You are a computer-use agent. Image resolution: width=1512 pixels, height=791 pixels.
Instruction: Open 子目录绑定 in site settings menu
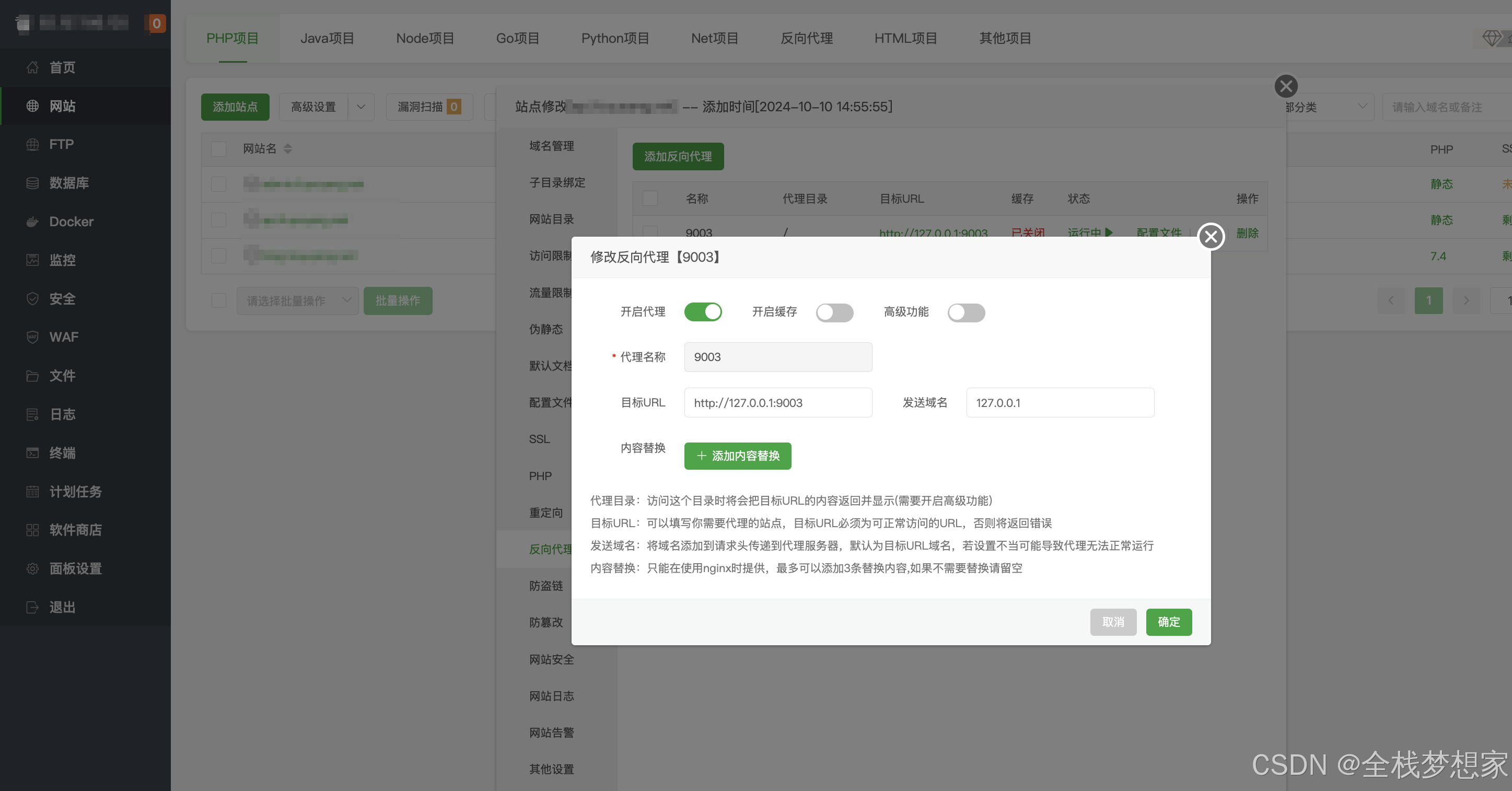pos(556,182)
